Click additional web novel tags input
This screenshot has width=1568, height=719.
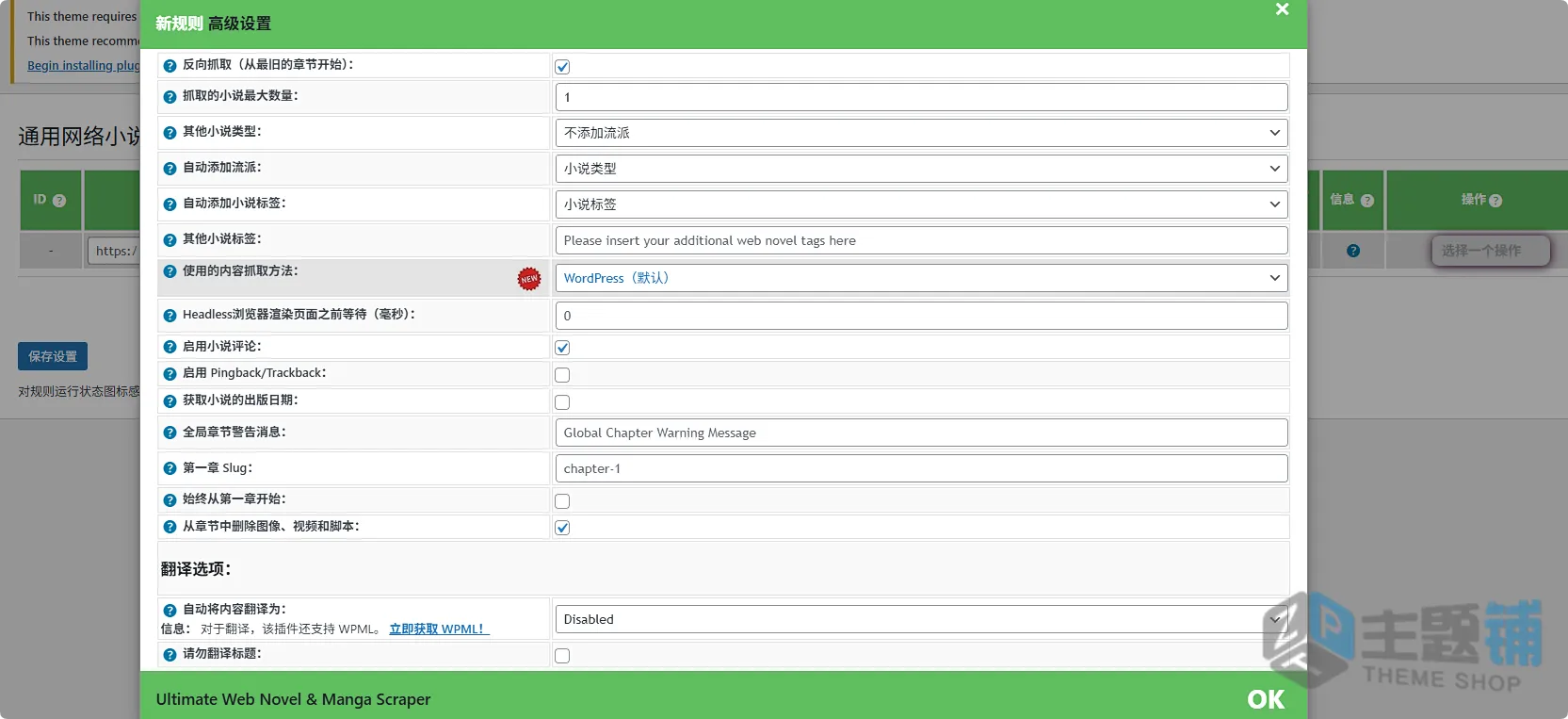[921, 240]
